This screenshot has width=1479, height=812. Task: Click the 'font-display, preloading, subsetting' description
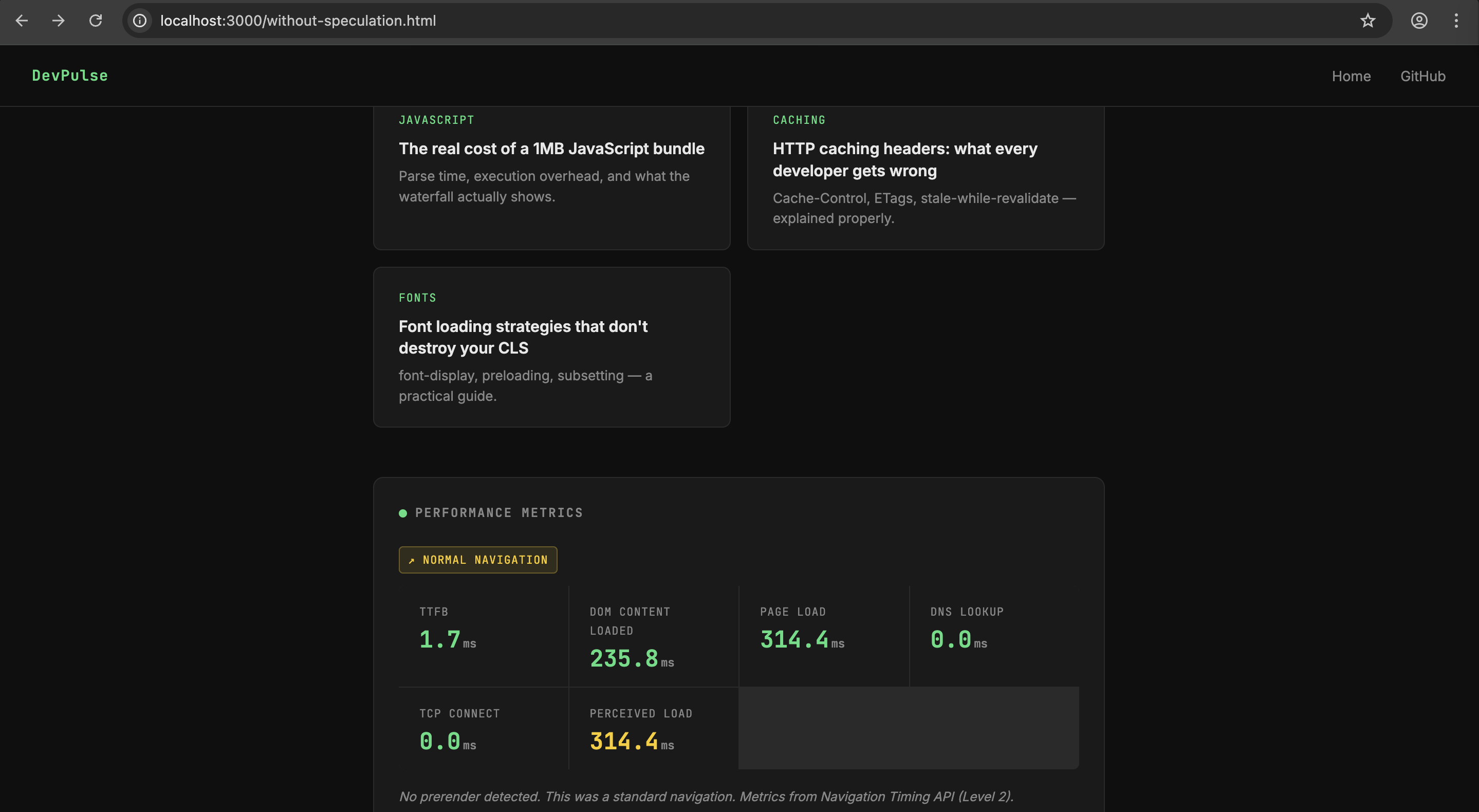[525, 386]
